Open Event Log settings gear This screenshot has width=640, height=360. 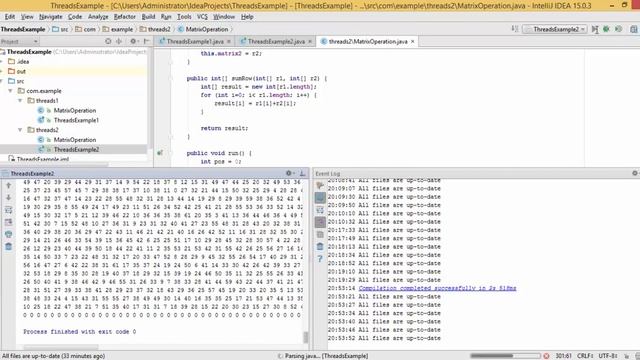click(x=635, y=173)
